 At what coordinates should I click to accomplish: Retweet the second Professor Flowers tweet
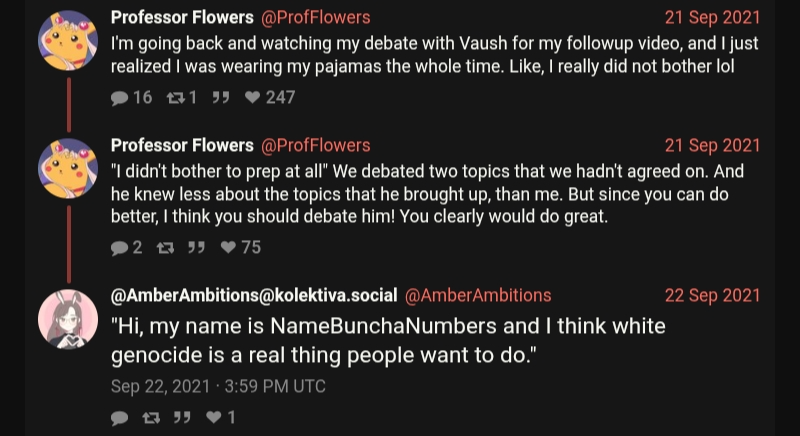click(x=165, y=247)
